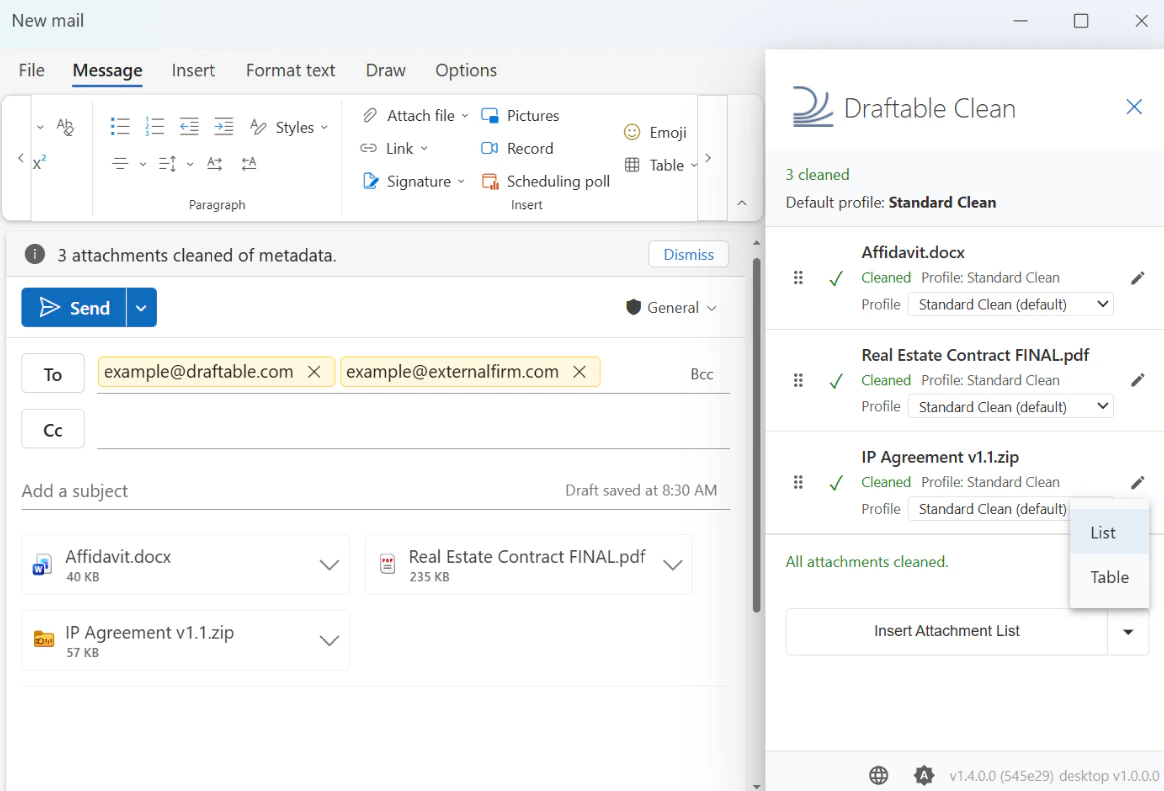Switch to the Insert tab
Viewport: 1164px width, 791px height.
click(193, 70)
